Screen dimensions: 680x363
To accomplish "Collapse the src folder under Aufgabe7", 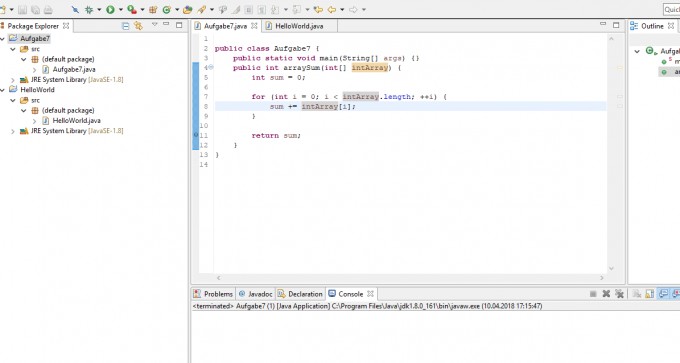I will click(x=13, y=49).
